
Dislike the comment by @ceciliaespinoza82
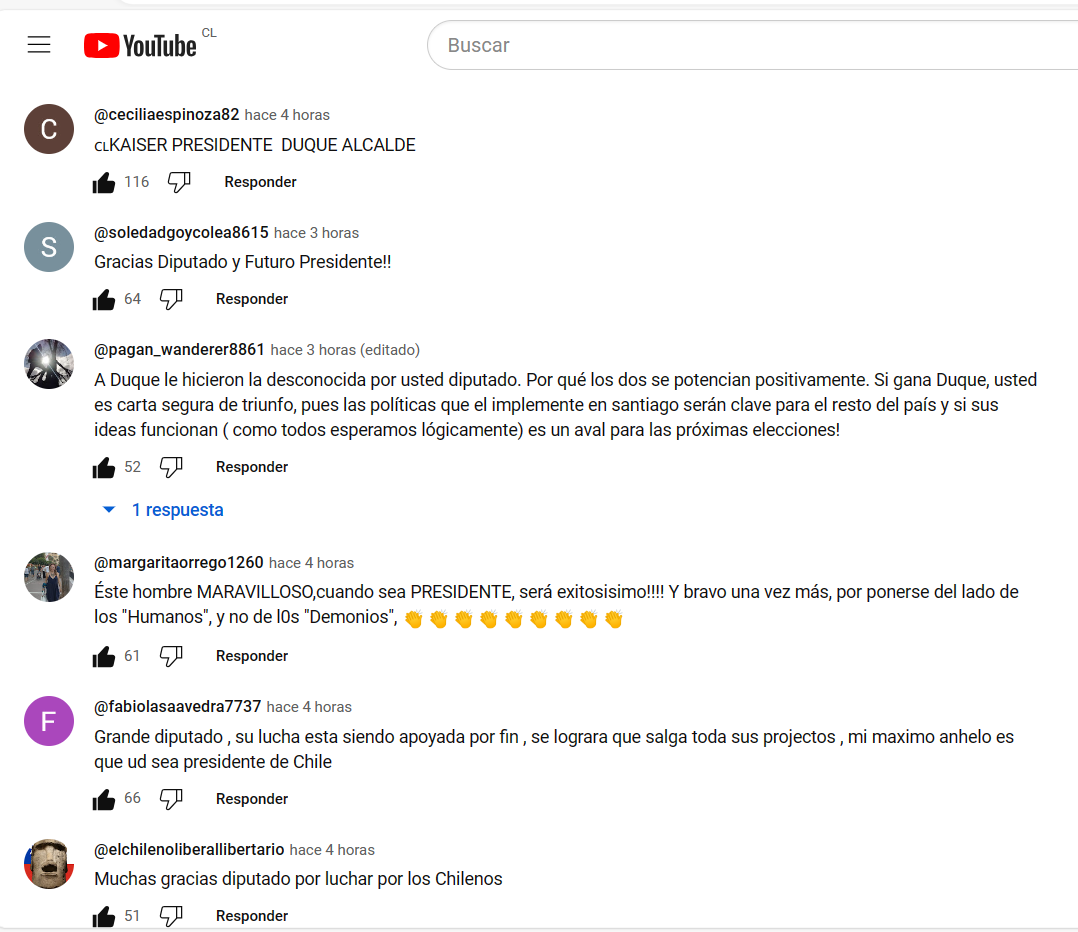point(179,182)
